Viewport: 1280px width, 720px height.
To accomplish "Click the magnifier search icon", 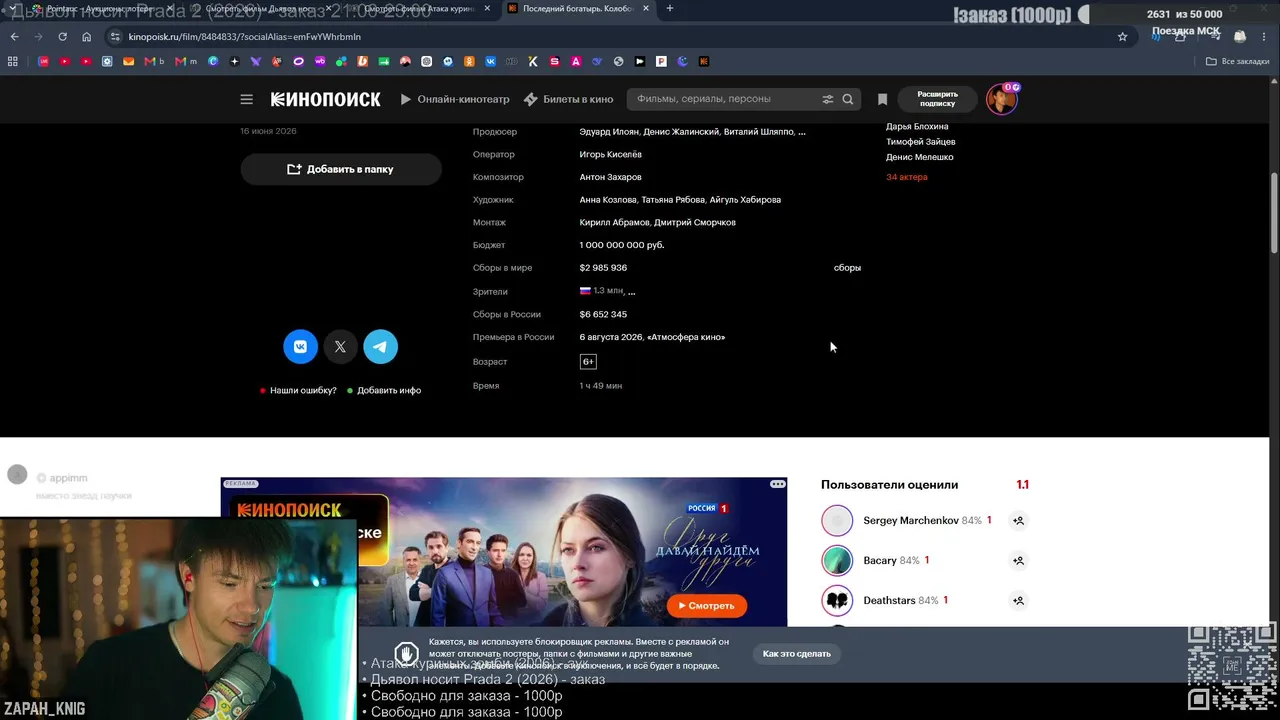I will [848, 99].
